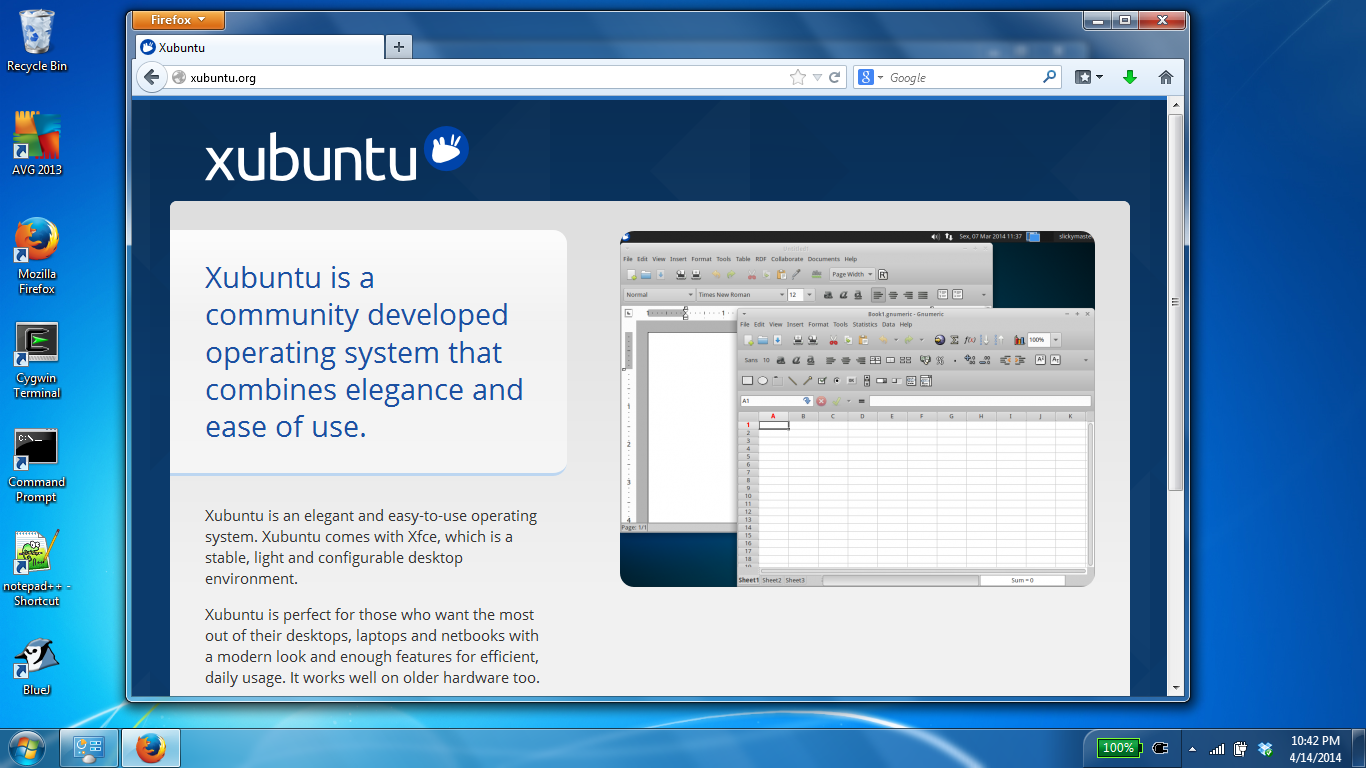Screen dimensions: 1366x768
Task: Select the notepad++ shortcut on the desktop
Action: point(37,568)
